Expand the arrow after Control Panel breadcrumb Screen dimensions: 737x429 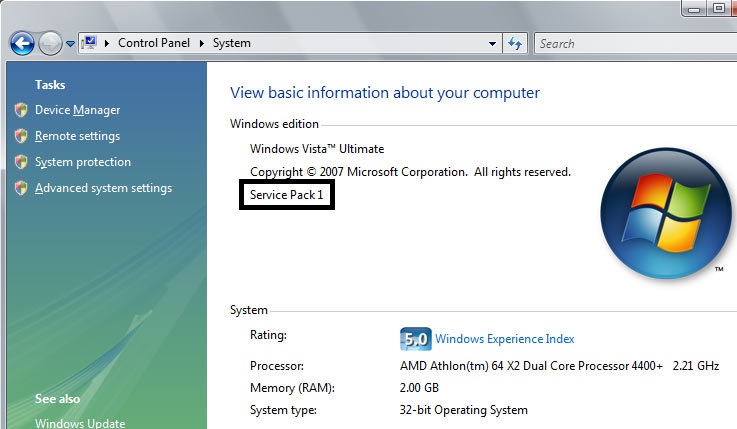click(x=202, y=44)
